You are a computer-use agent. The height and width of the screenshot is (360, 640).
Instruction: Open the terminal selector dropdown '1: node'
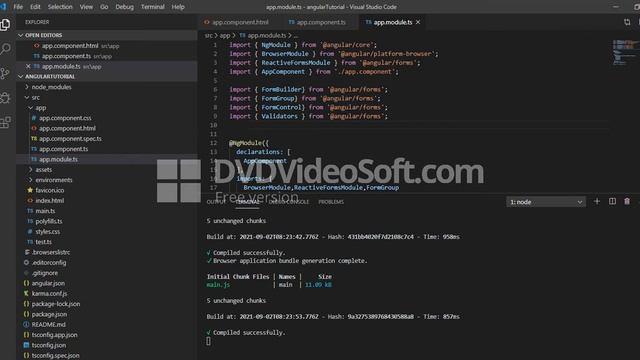pos(546,202)
